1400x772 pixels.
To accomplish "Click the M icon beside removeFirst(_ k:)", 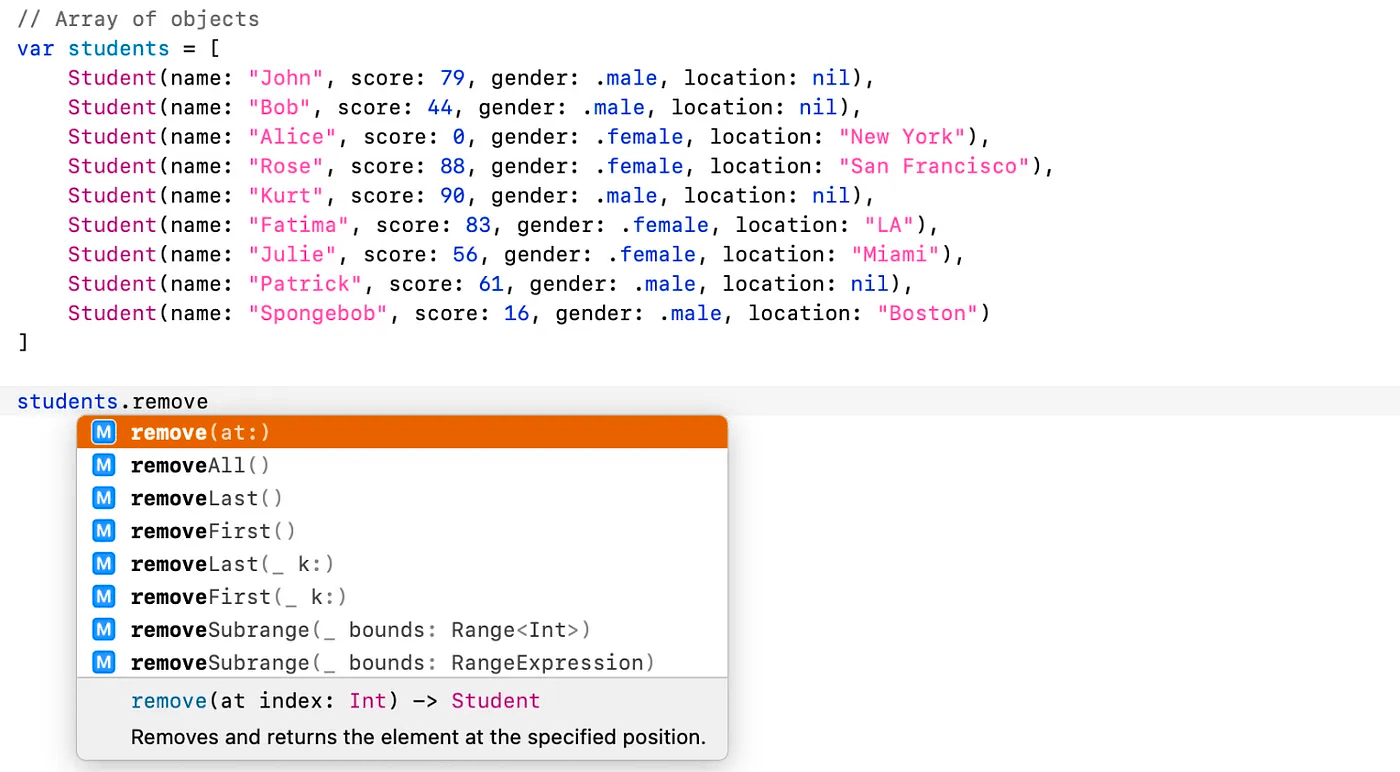I will tap(103, 597).
